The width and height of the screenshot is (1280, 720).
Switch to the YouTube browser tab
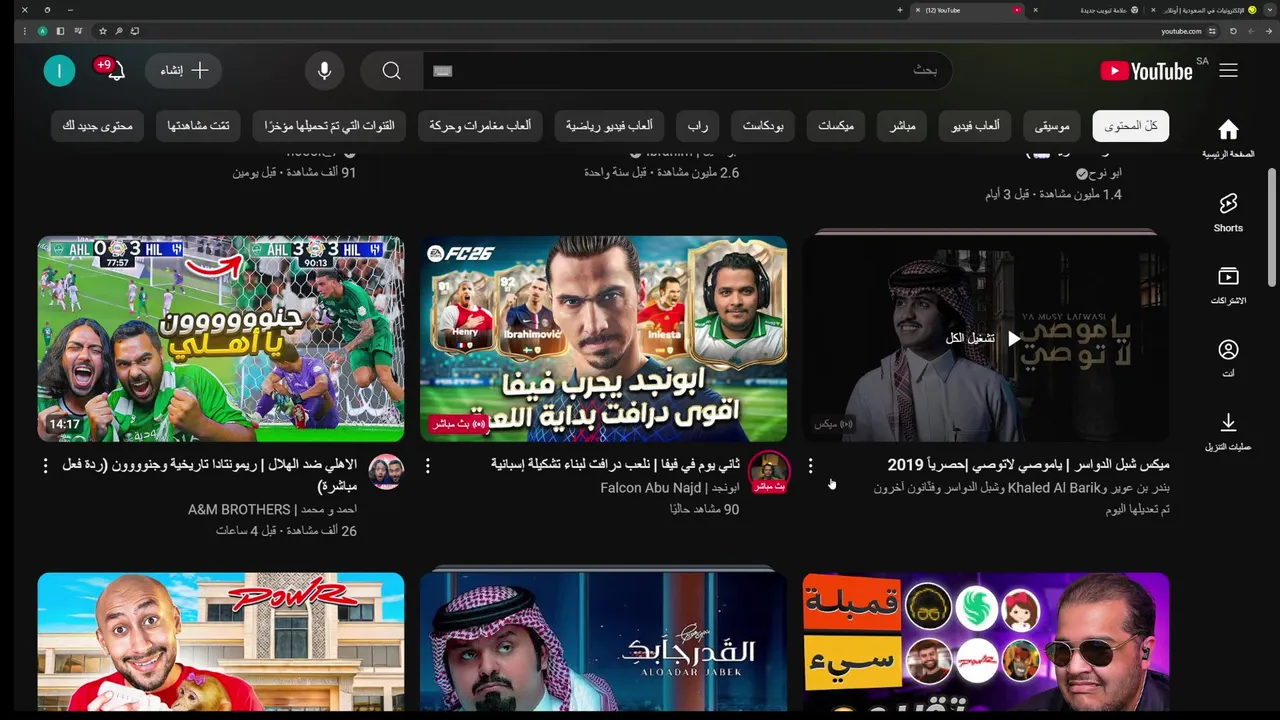coord(968,10)
